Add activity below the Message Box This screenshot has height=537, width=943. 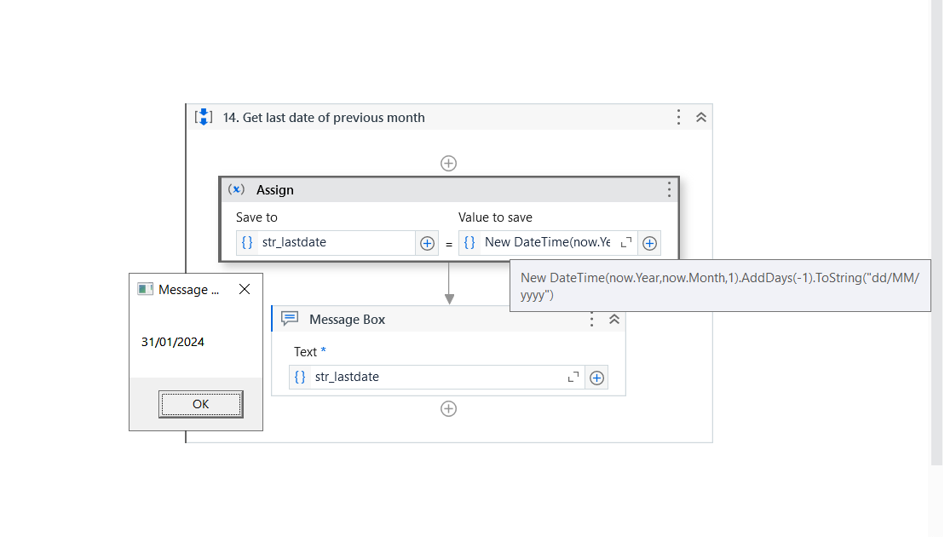coord(448,408)
